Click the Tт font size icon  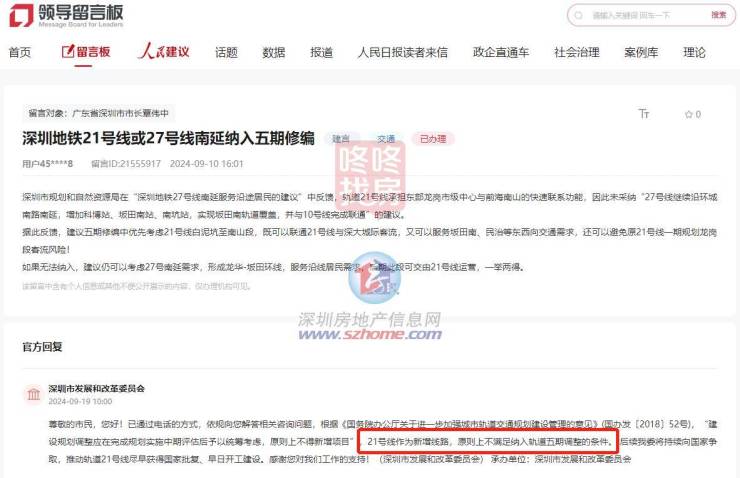[644, 114]
